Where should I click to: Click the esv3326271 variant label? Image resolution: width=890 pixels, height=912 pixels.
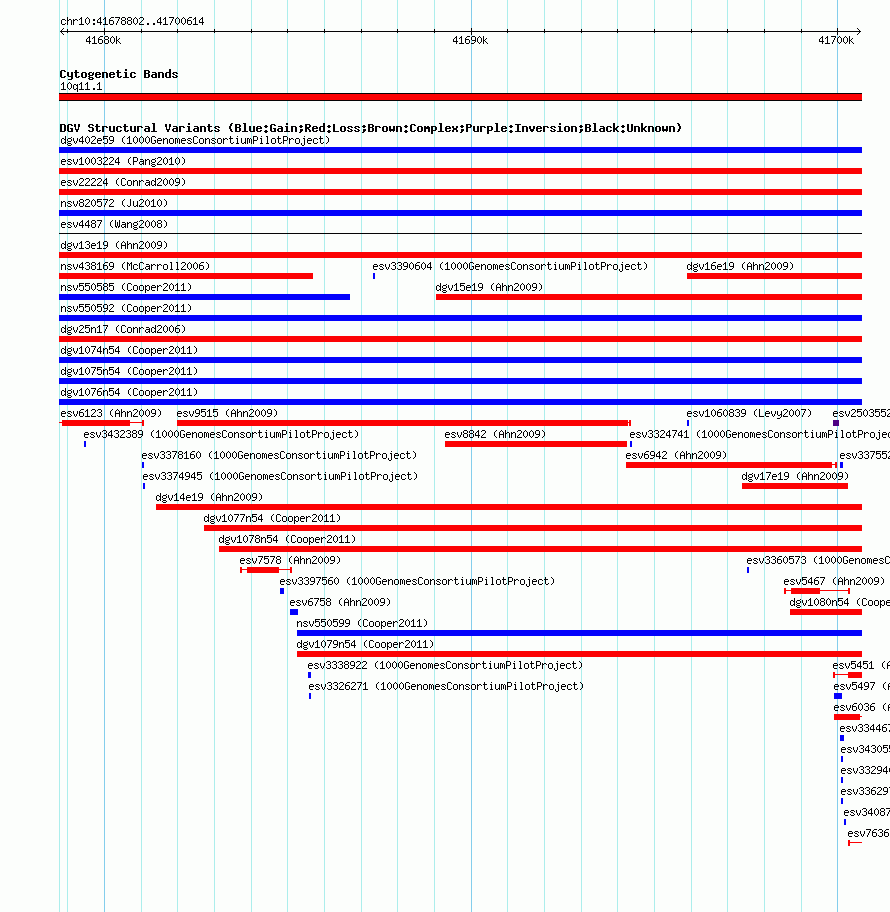pos(446,686)
